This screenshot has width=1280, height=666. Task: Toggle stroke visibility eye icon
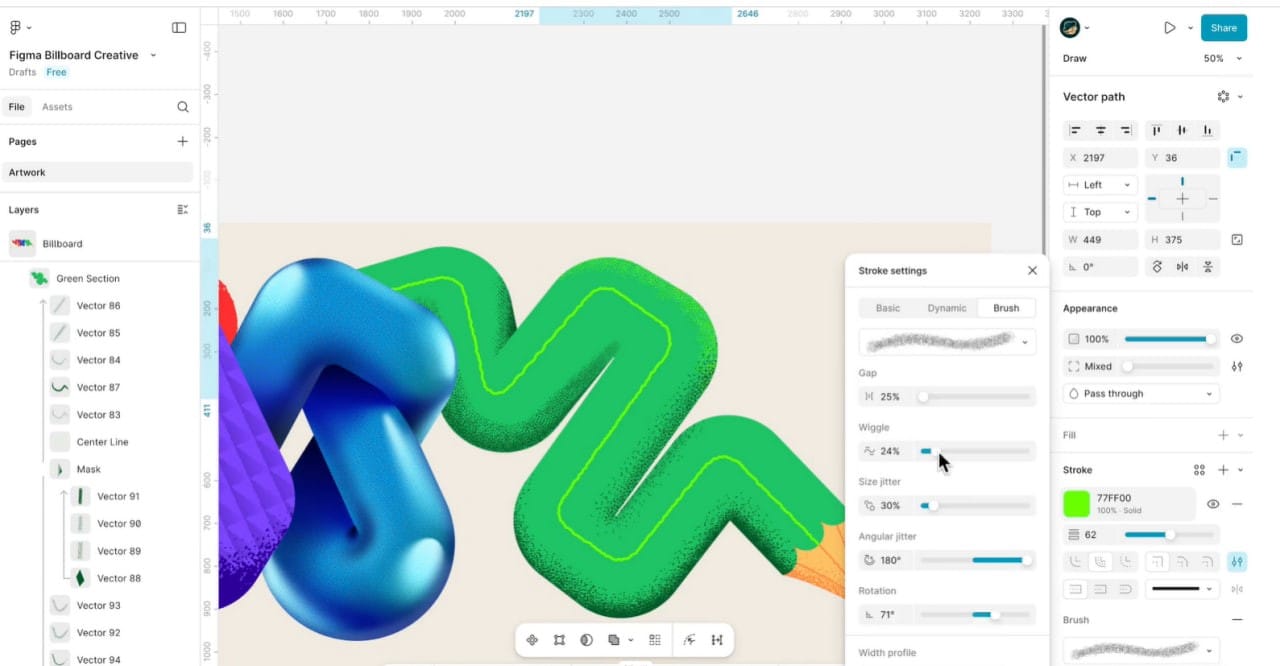(x=1213, y=504)
